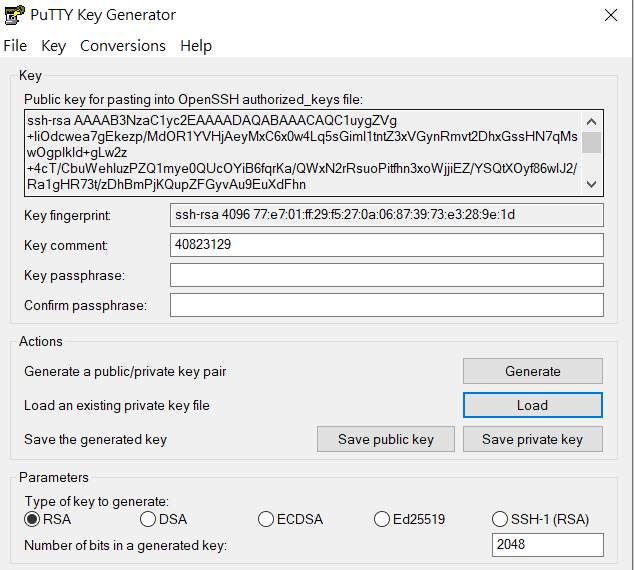The image size is (634, 570).
Task: Close the PuTTY Key Generator window
Action: click(611, 15)
